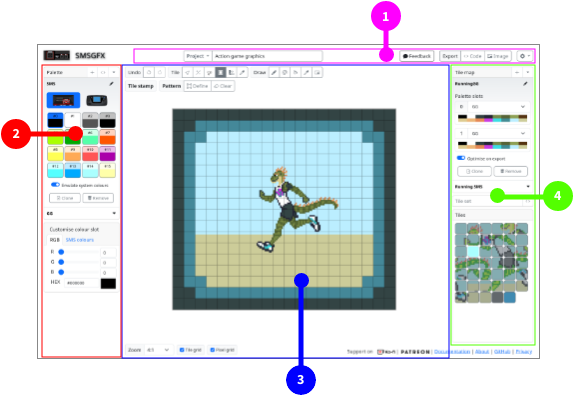Toggle Optimise on export switch
The image size is (575, 401).
click(x=461, y=158)
